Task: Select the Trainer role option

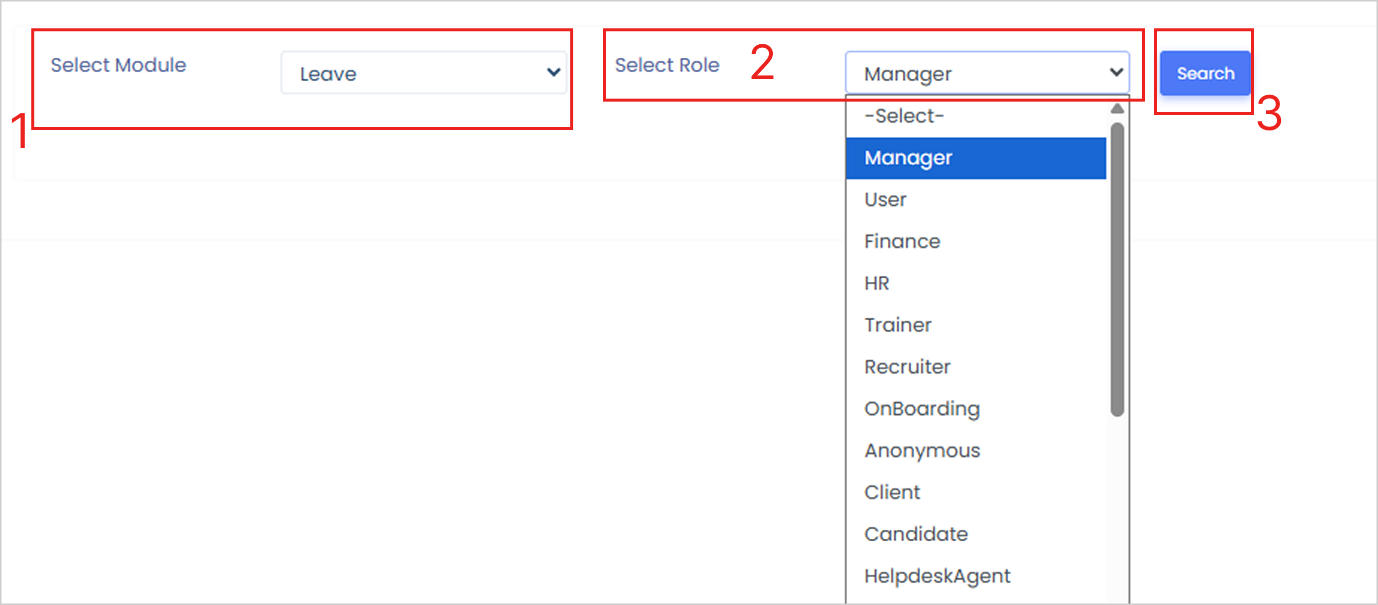Action: click(898, 326)
